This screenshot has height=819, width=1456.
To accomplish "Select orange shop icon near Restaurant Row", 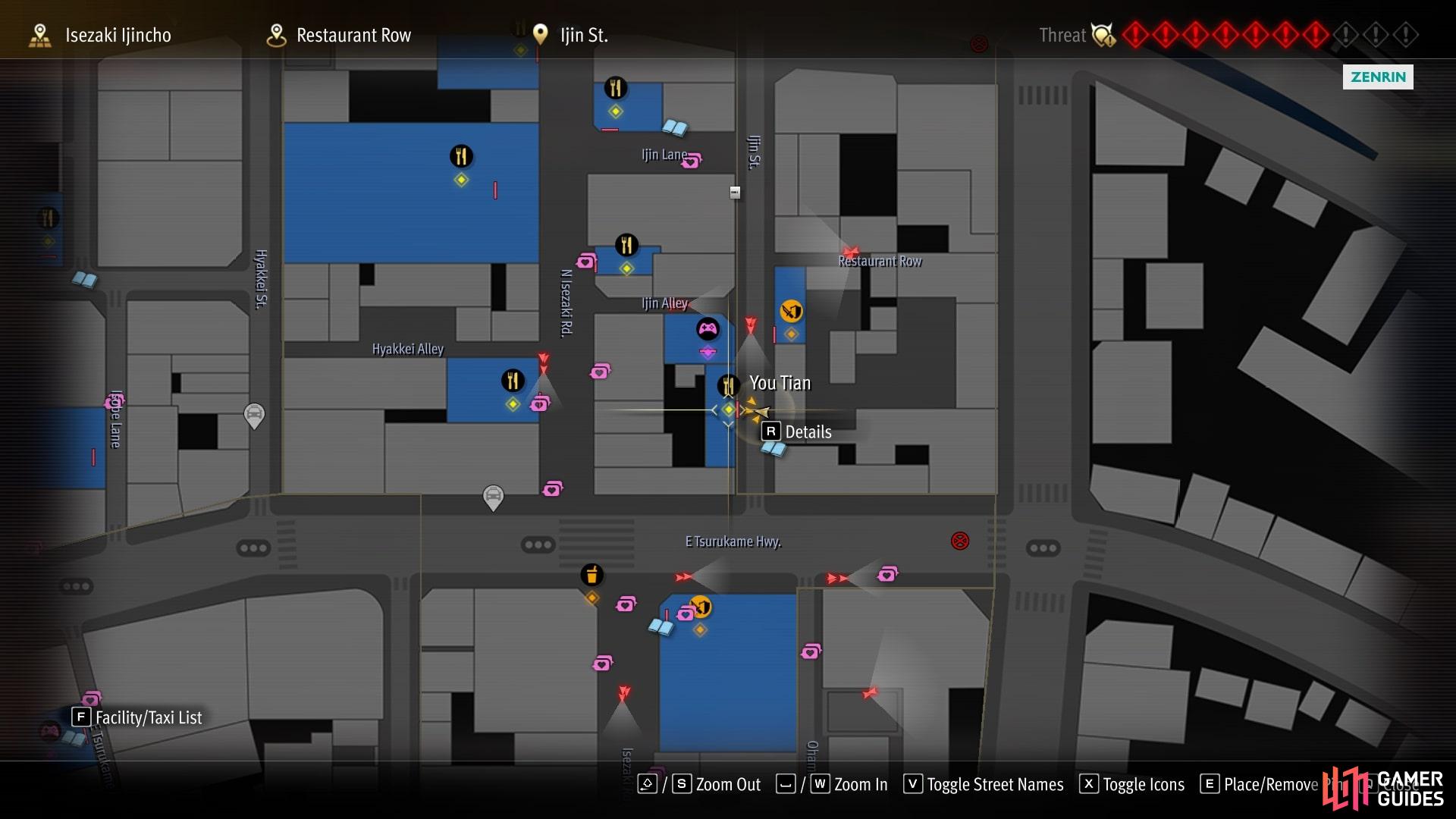I will point(791,311).
